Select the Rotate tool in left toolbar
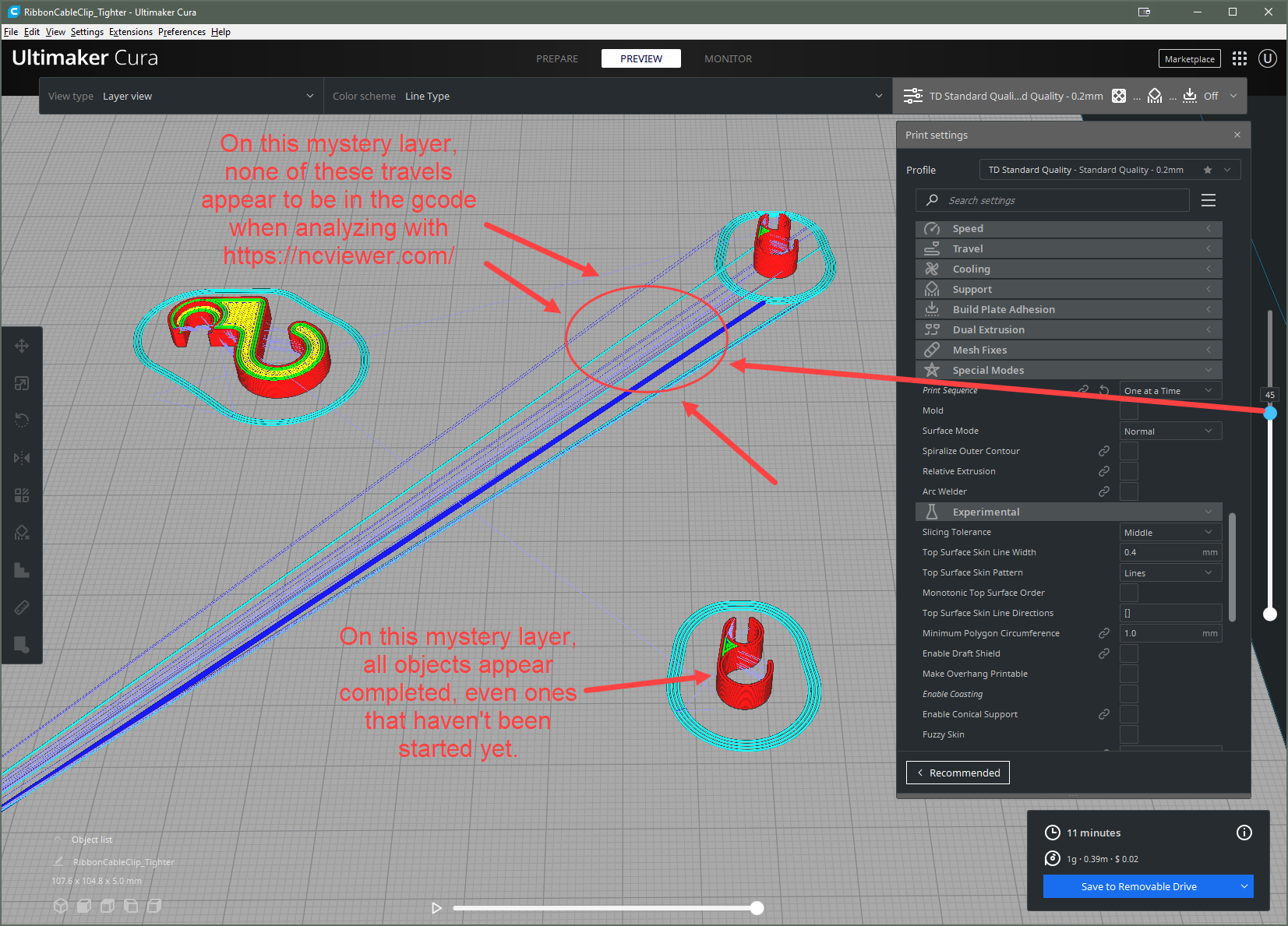 coord(22,421)
